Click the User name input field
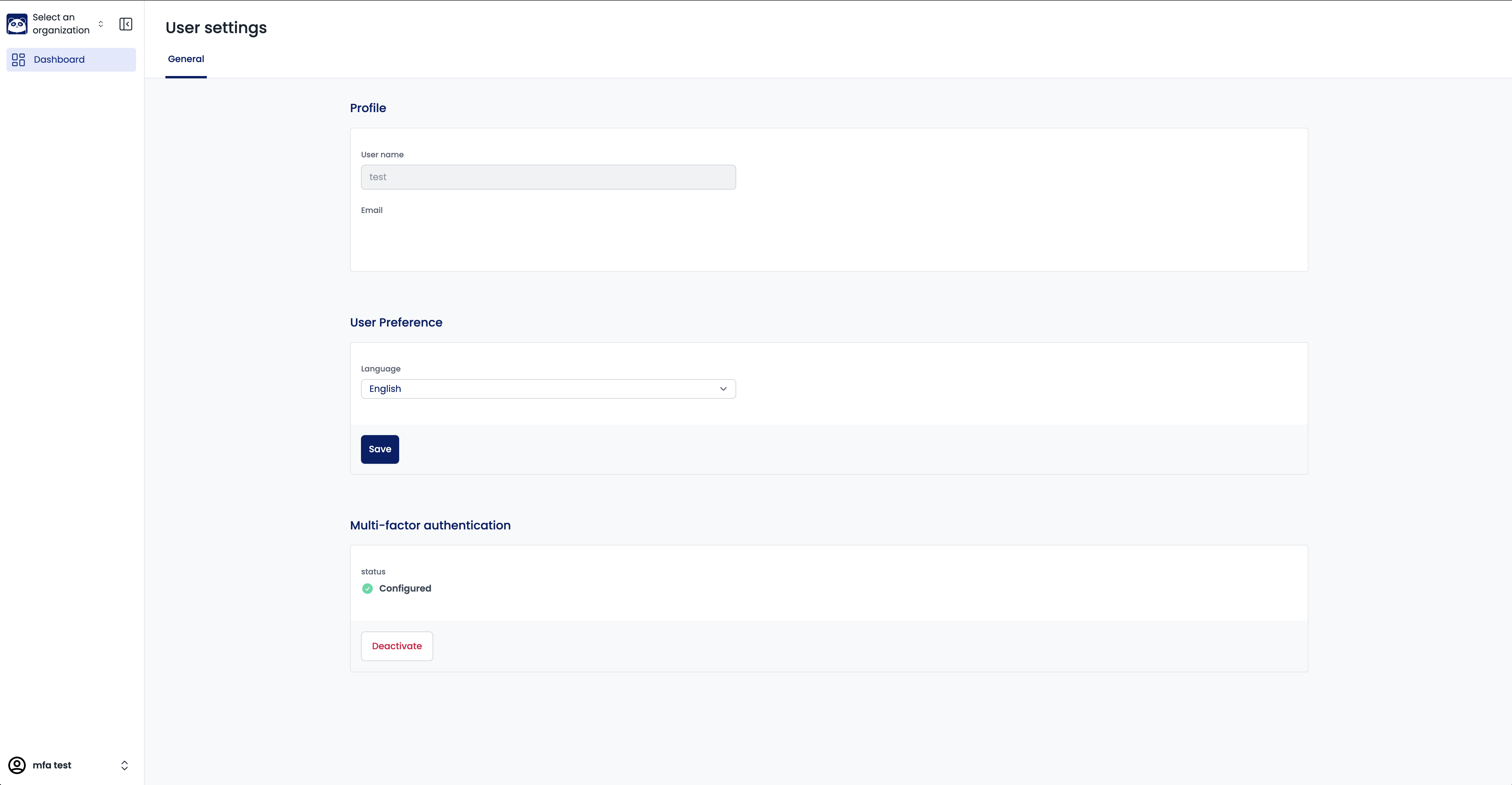This screenshot has width=1512, height=785. tap(548, 177)
